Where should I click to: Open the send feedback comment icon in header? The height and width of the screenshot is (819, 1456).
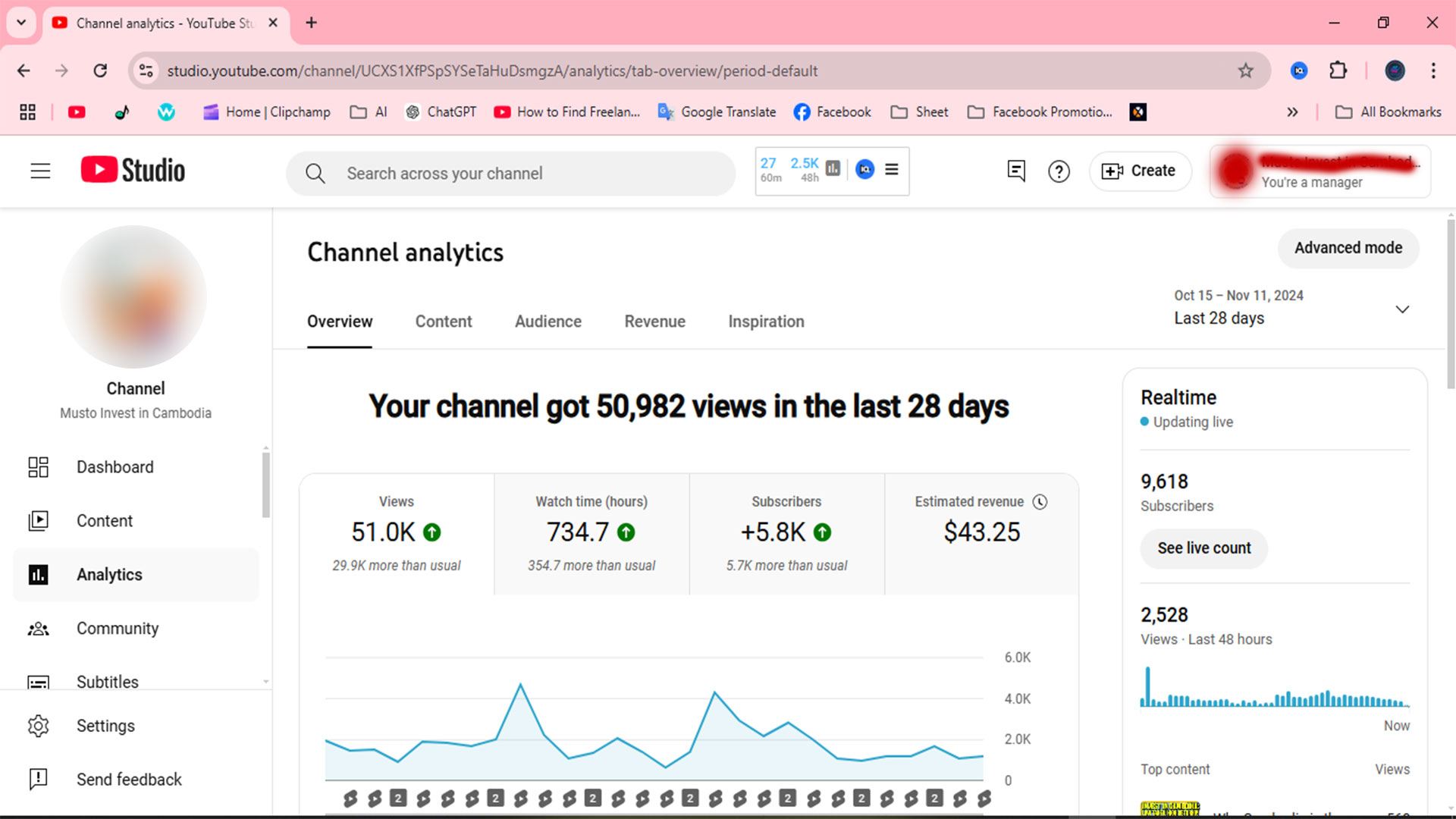pos(1015,171)
